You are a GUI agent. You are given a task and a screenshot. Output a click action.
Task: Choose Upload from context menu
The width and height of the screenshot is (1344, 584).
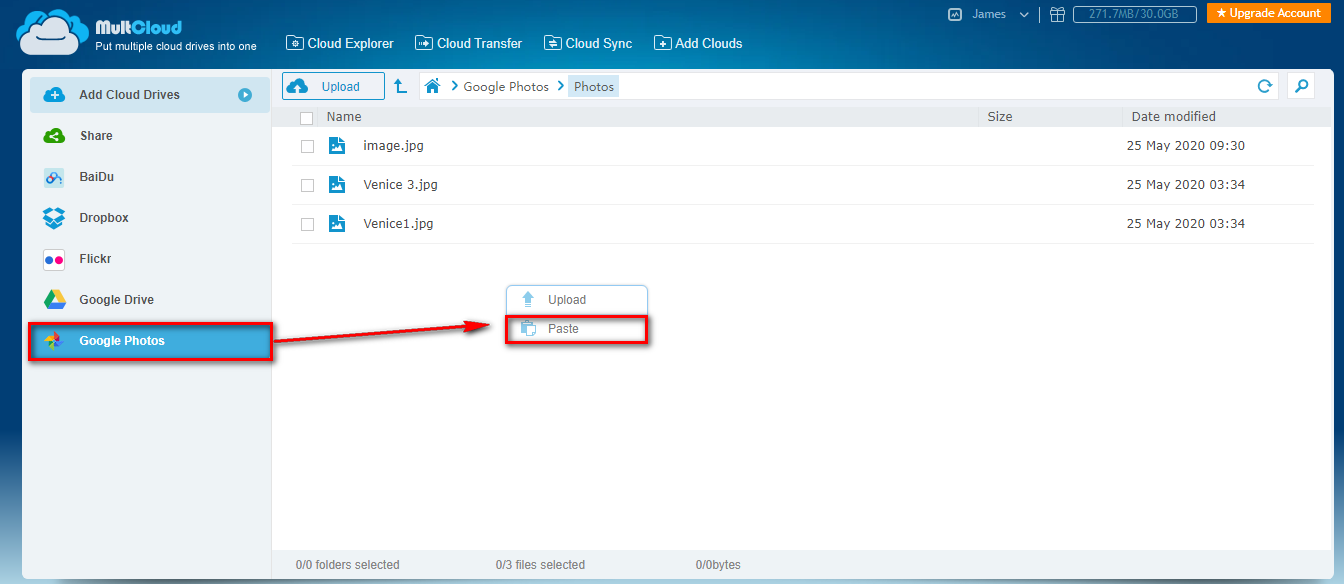577,300
